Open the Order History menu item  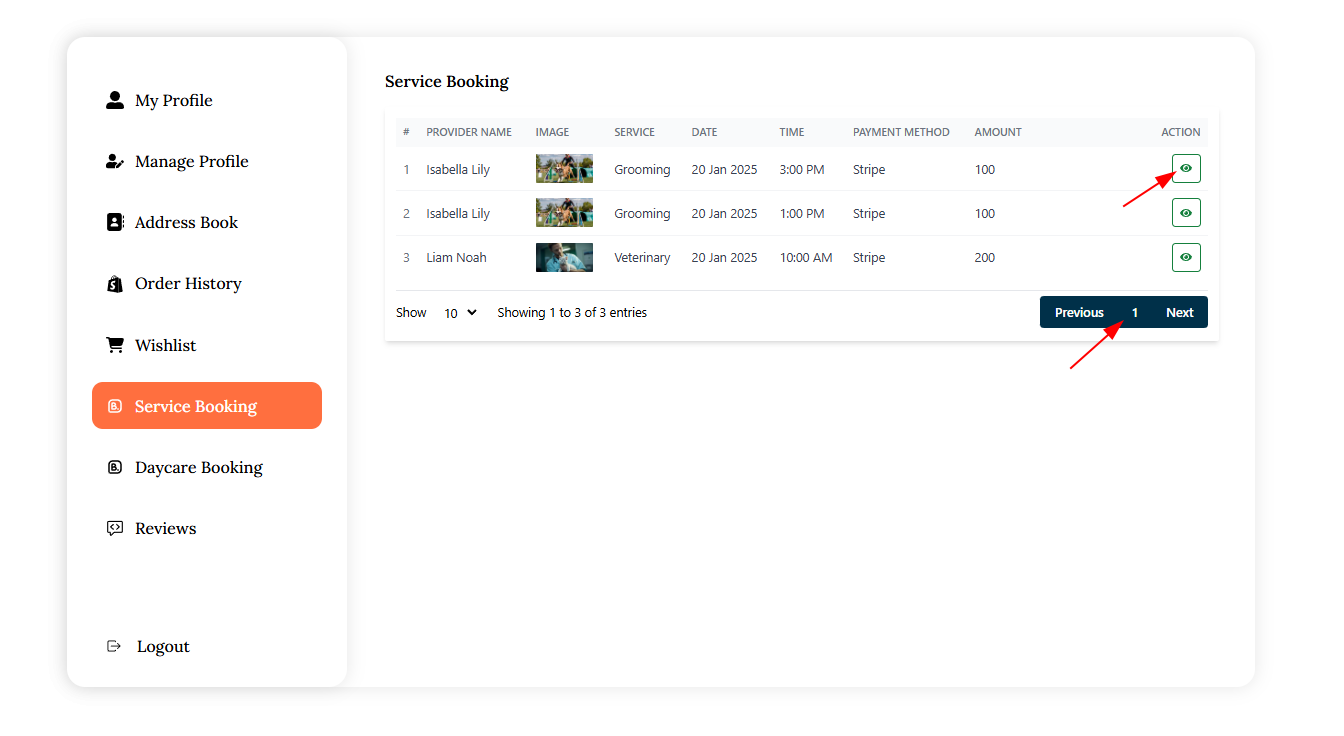188,284
